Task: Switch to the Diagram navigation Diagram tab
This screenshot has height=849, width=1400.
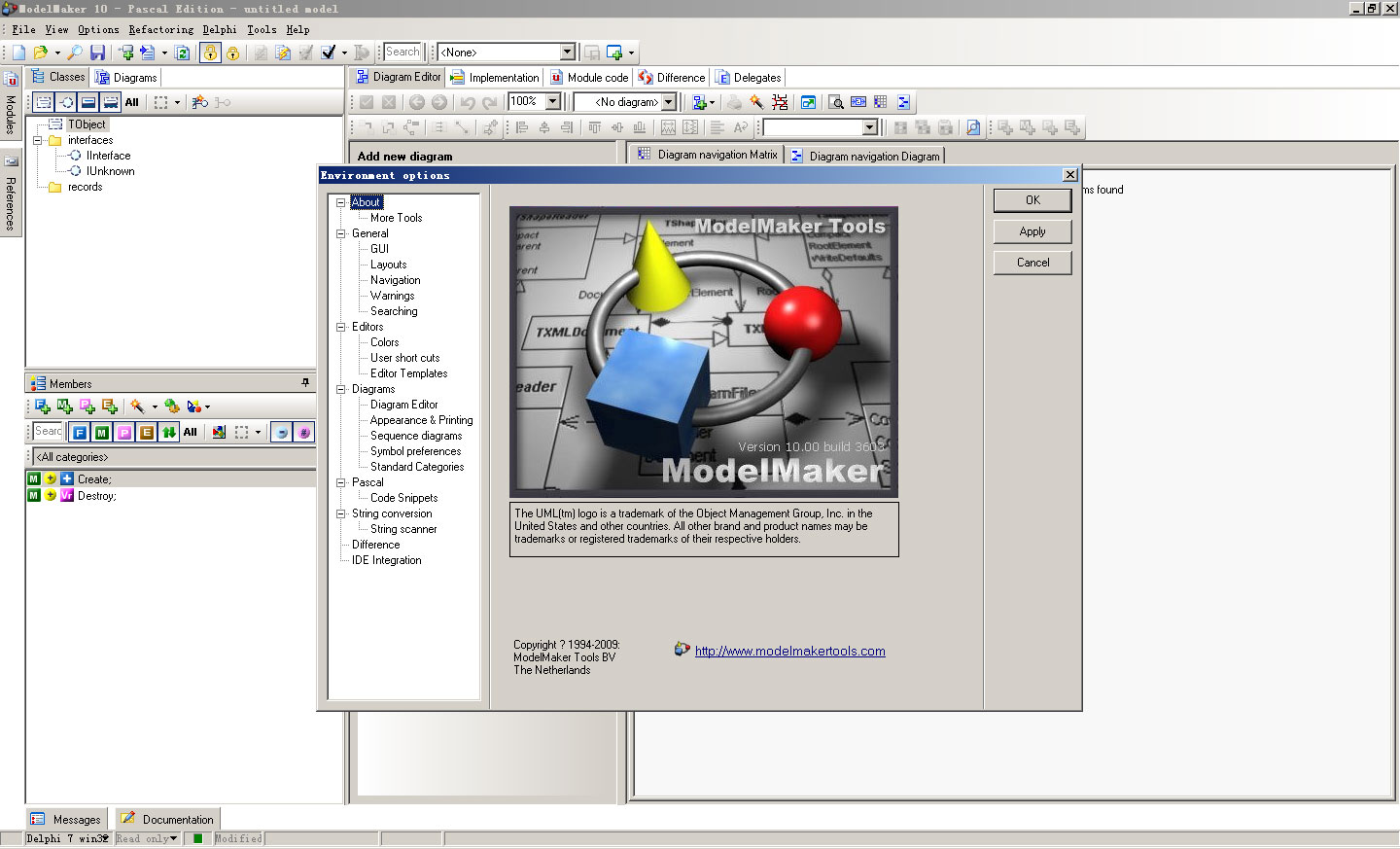Action: coord(865,156)
